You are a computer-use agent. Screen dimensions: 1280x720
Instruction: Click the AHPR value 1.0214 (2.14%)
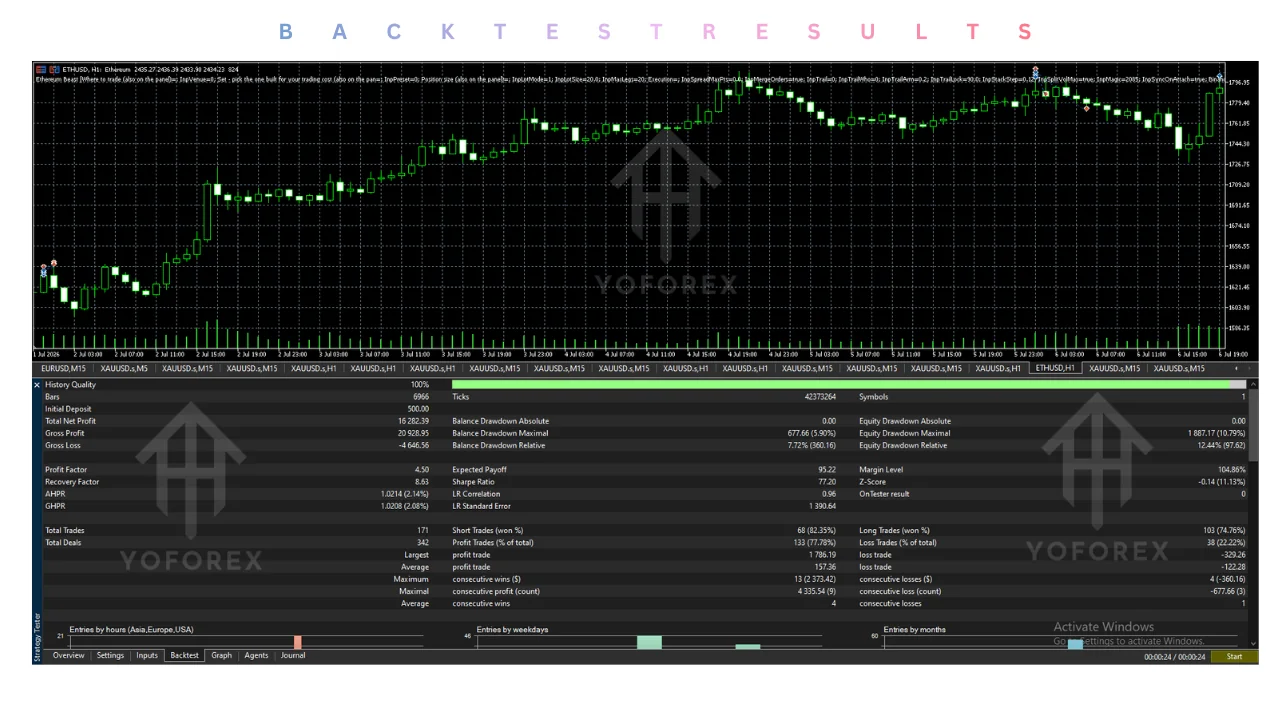coord(405,494)
